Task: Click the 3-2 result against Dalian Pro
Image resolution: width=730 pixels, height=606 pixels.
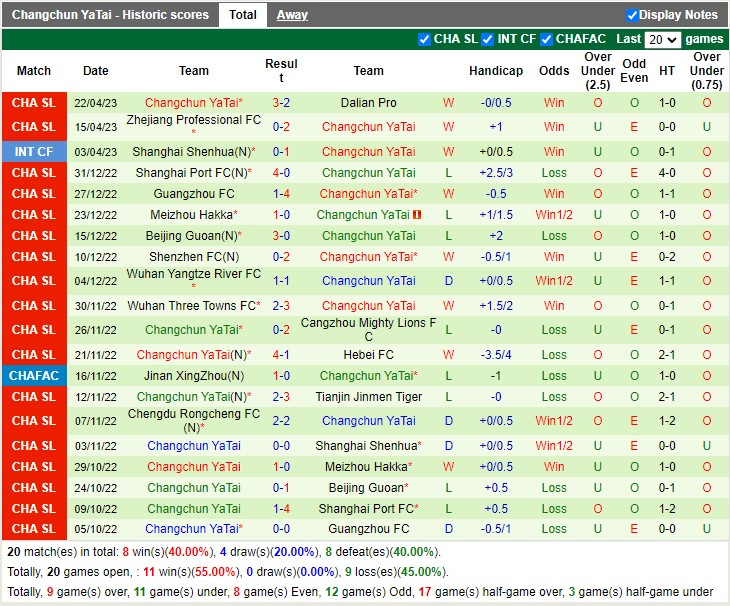Action: coord(281,103)
